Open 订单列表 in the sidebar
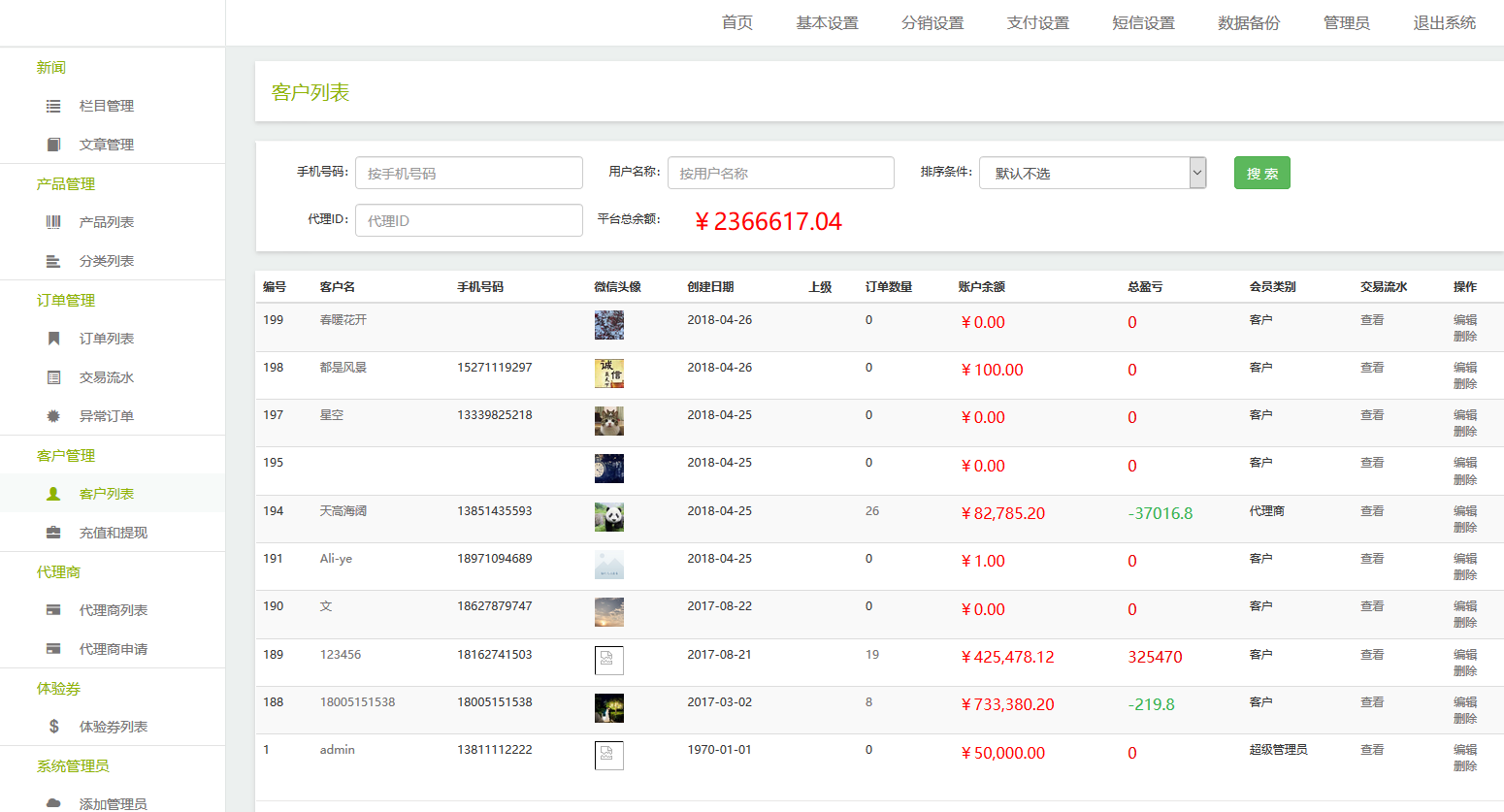Screen dimensions: 1504x812 point(107,339)
